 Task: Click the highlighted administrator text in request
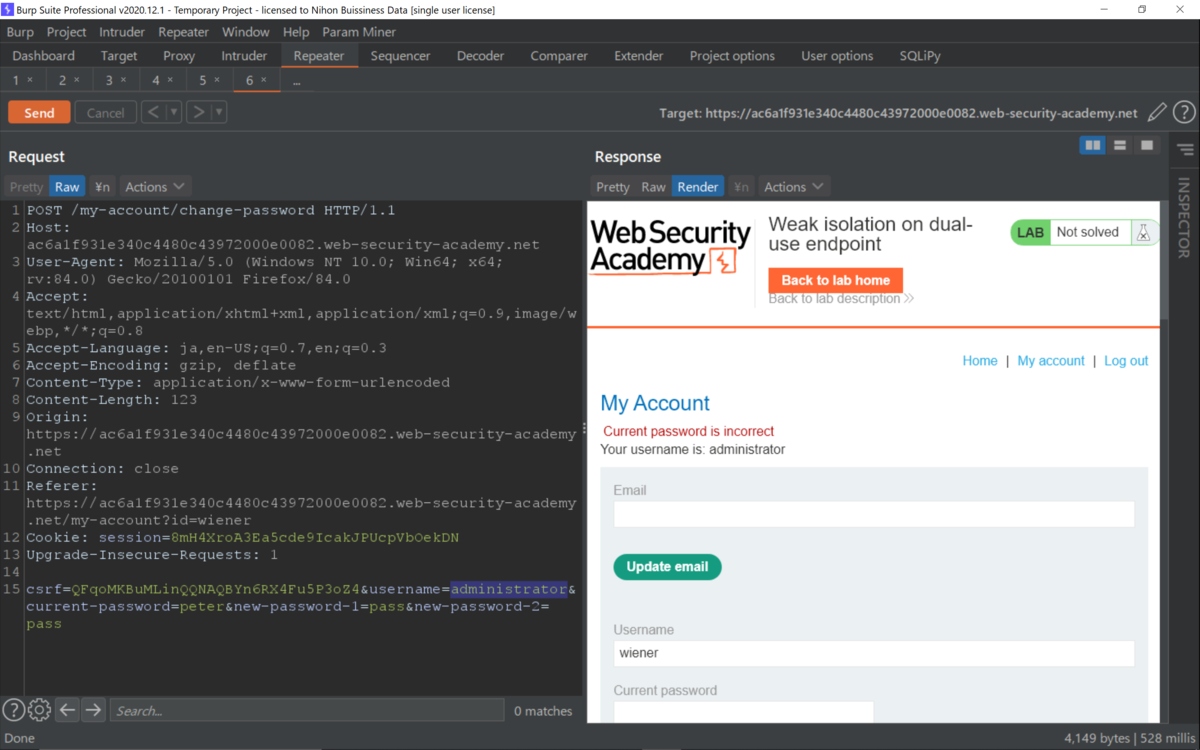(x=509, y=589)
